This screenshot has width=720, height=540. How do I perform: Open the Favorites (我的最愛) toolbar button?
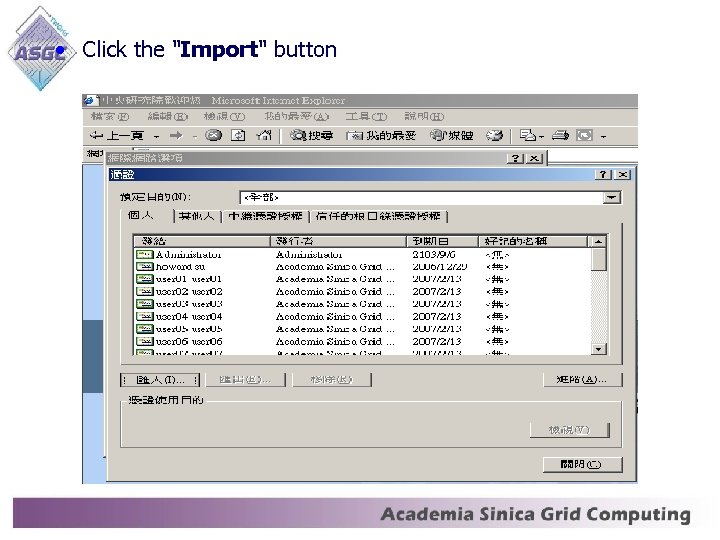(x=381, y=135)
